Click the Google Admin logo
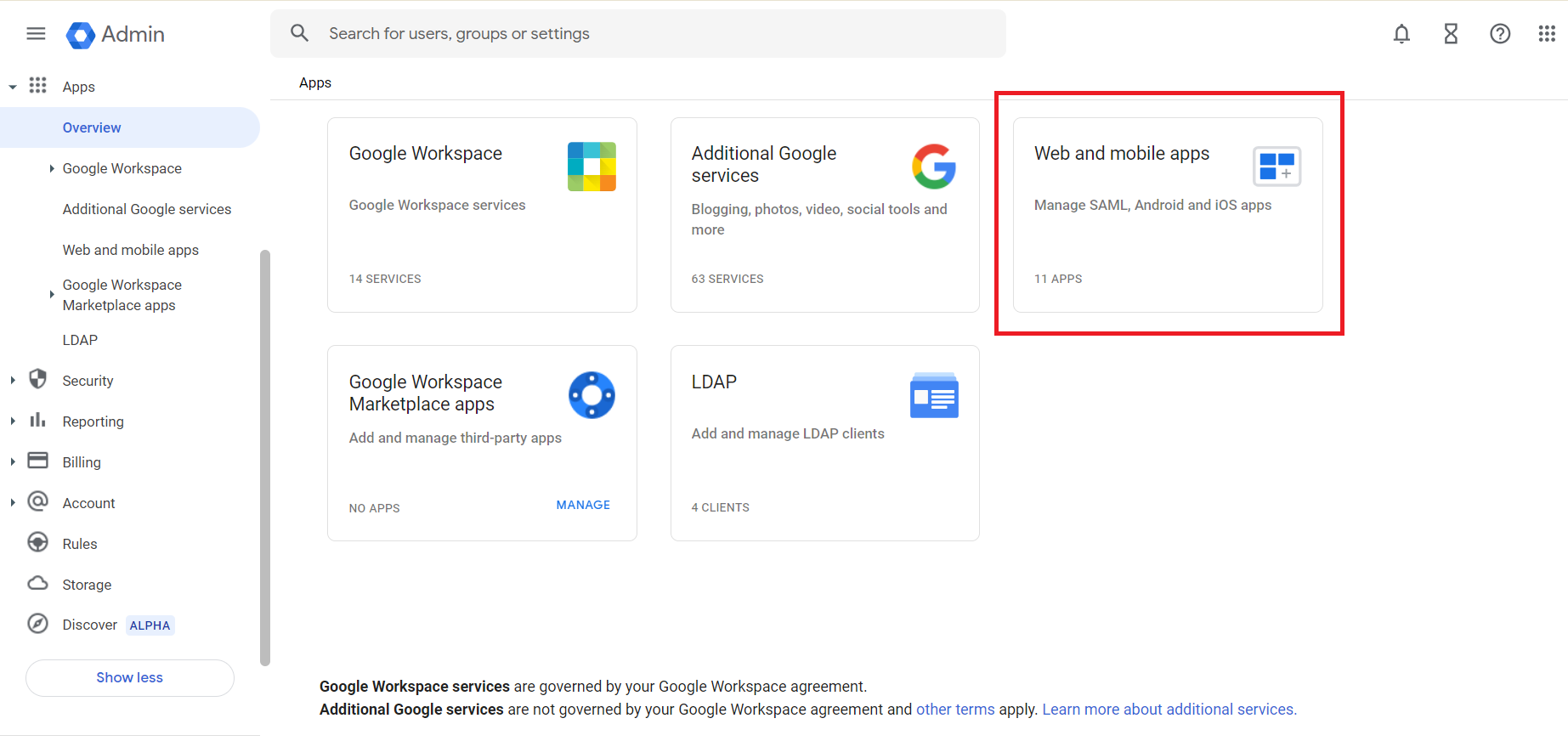This screenshot has height=741, width=1568. click(x=81, y=35)
